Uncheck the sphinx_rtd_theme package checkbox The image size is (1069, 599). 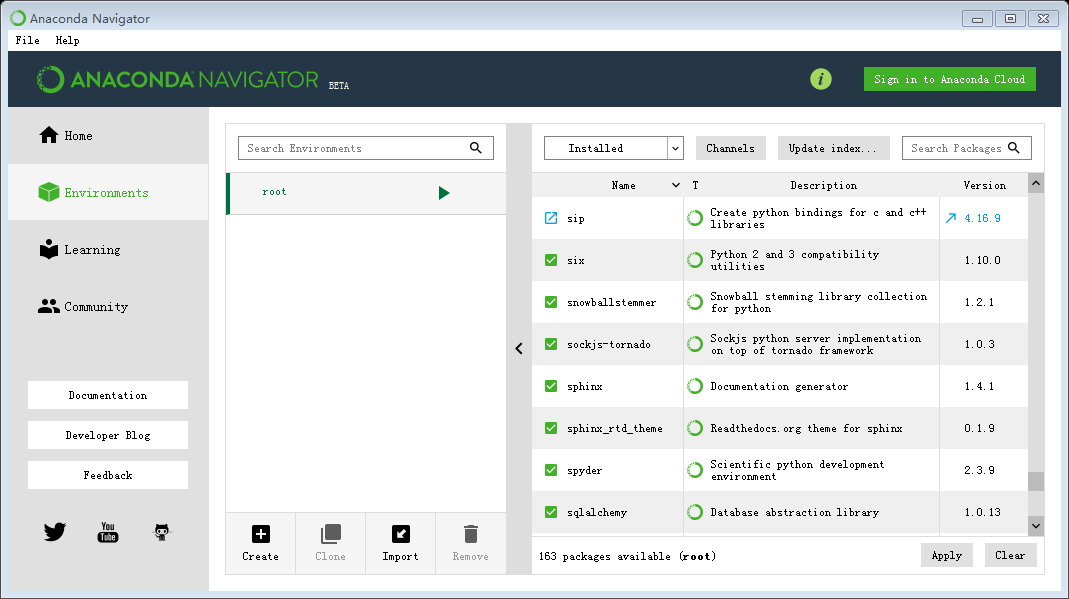551,428
